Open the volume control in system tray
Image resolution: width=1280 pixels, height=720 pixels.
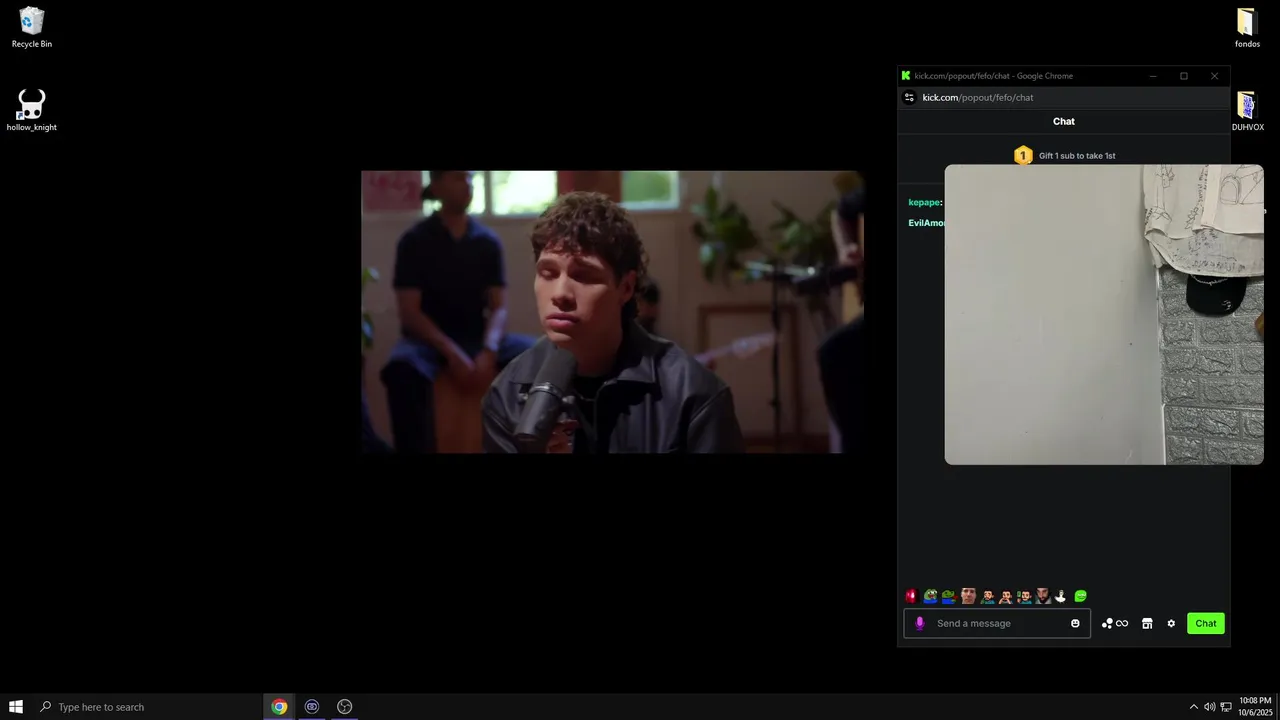point(1209,707)
